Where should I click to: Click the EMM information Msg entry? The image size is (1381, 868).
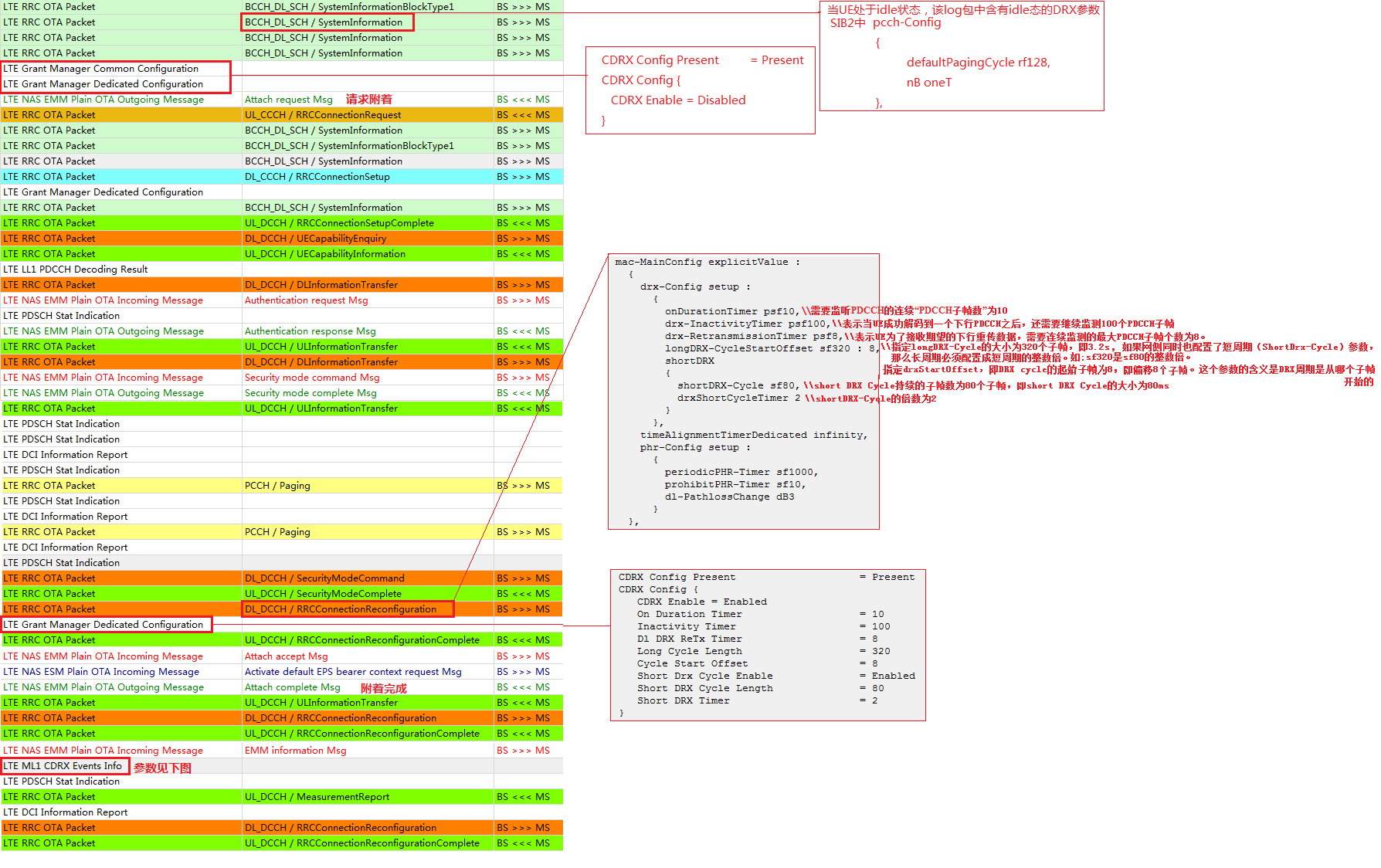point(296,751)
